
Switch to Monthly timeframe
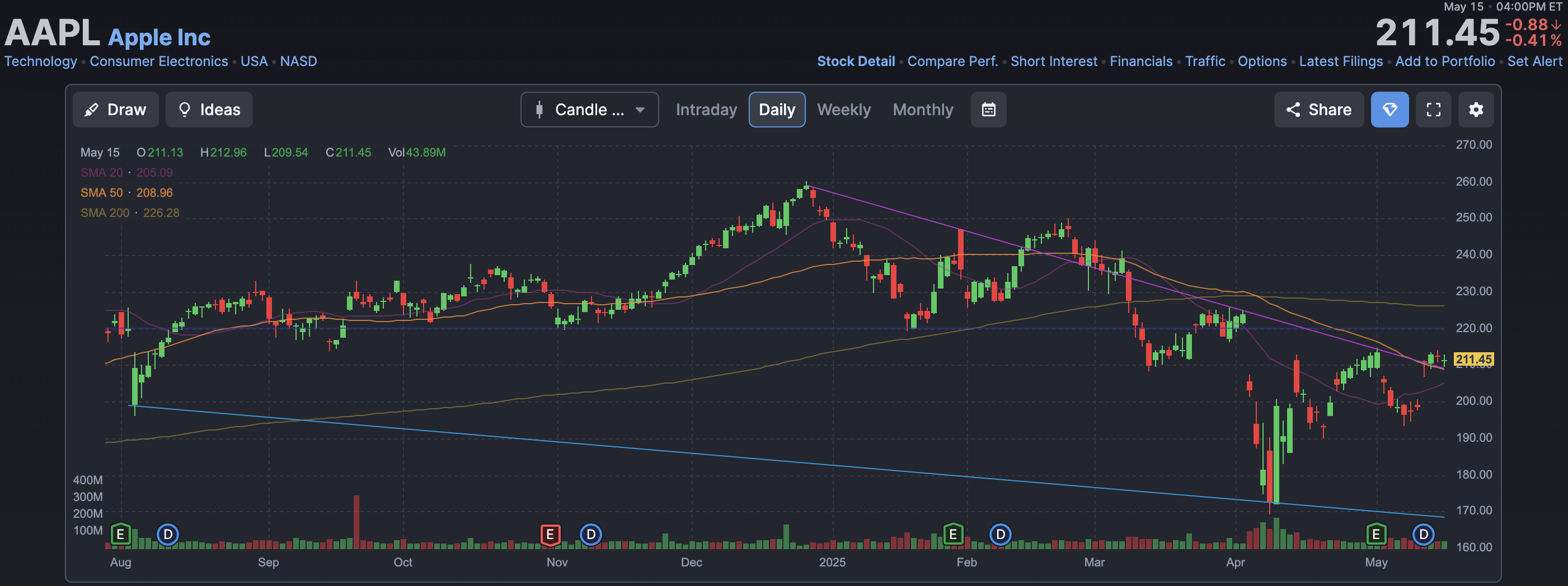tap(923, 110)
